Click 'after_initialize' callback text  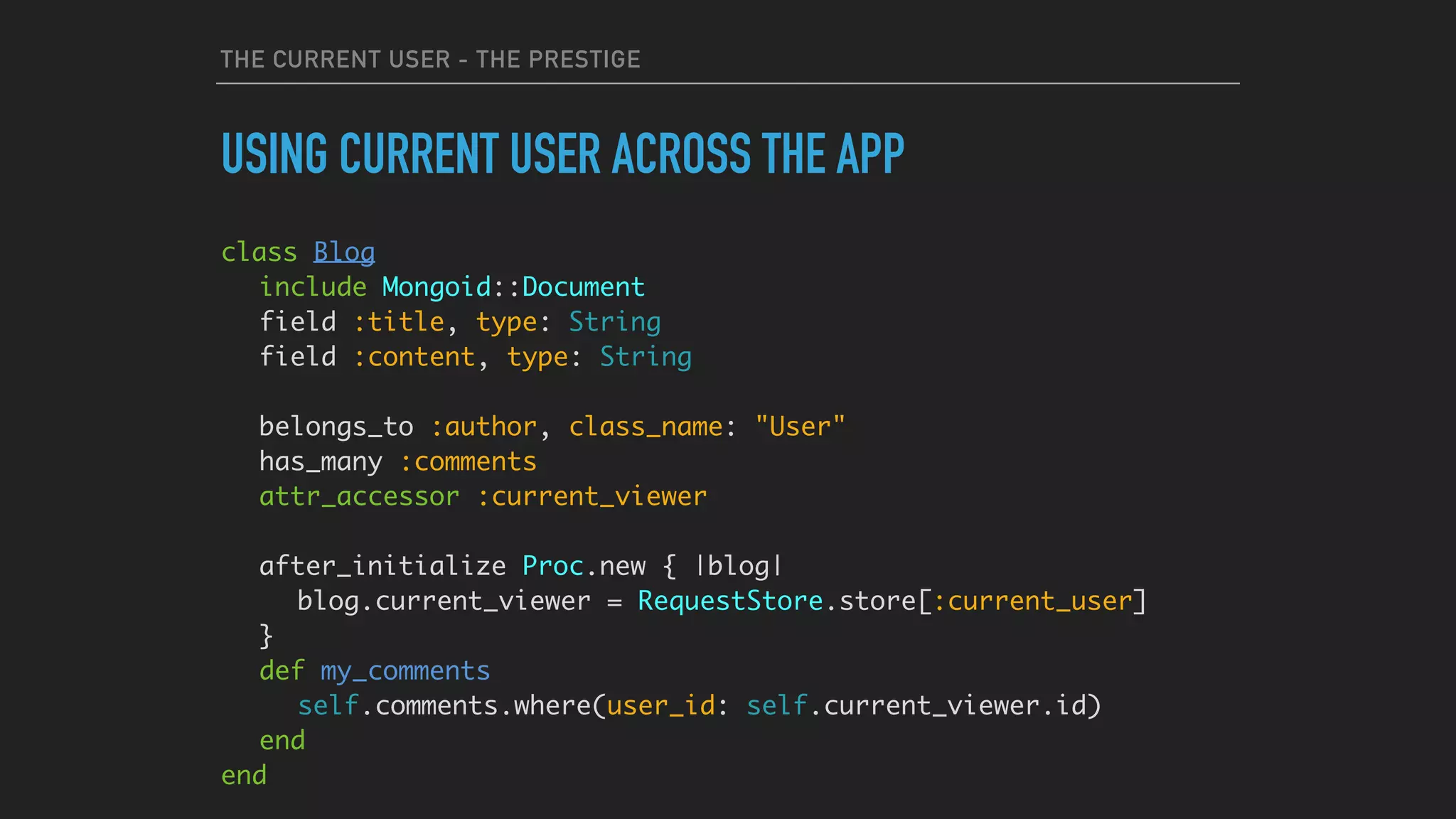pyautogui.click(x=382, y=567)
